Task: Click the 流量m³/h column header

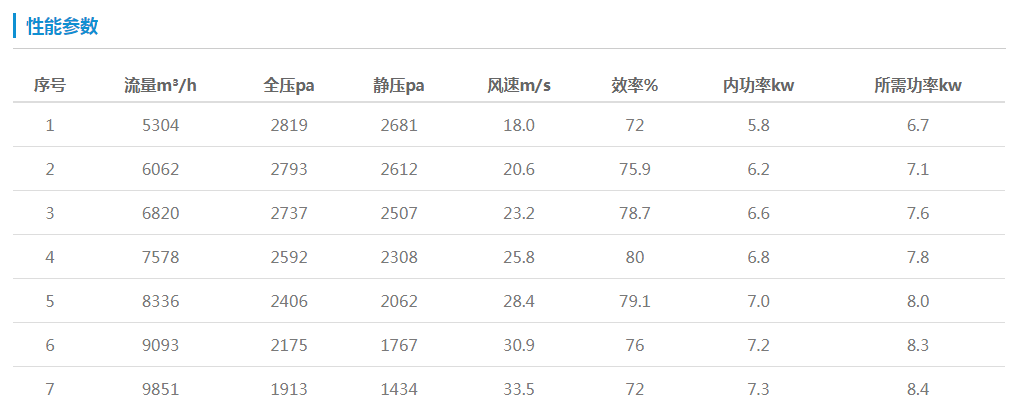Action: tap(160, 86)
